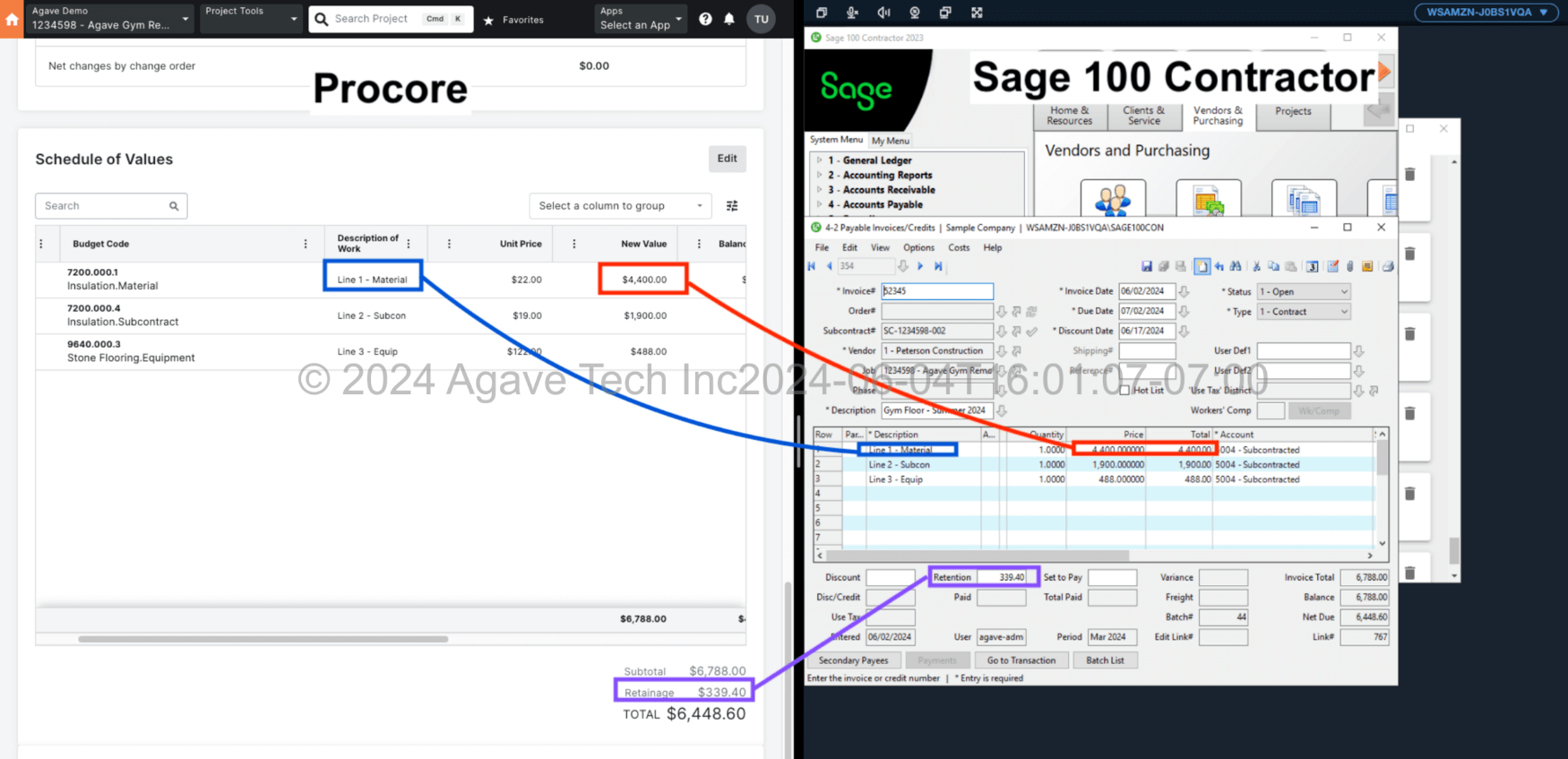Click the Vendor field with Peterson Construction
The width and height of the screenshot is (1568, 759).
[937, 351]
